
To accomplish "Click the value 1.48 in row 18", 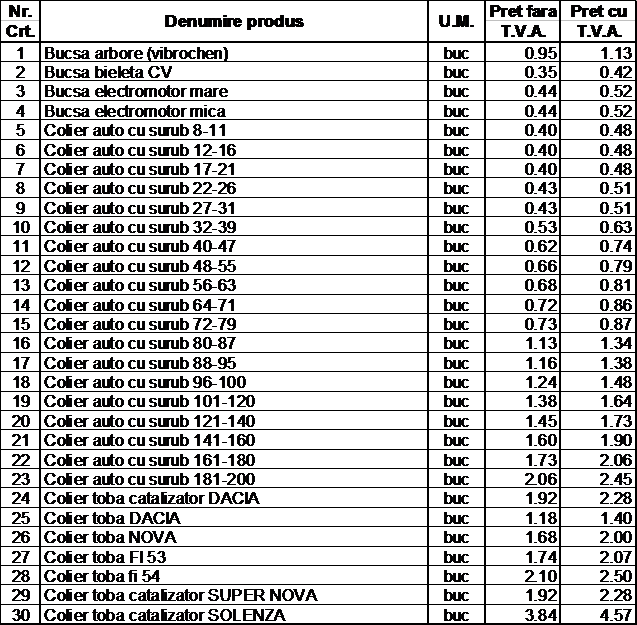I will coord(617,382).
